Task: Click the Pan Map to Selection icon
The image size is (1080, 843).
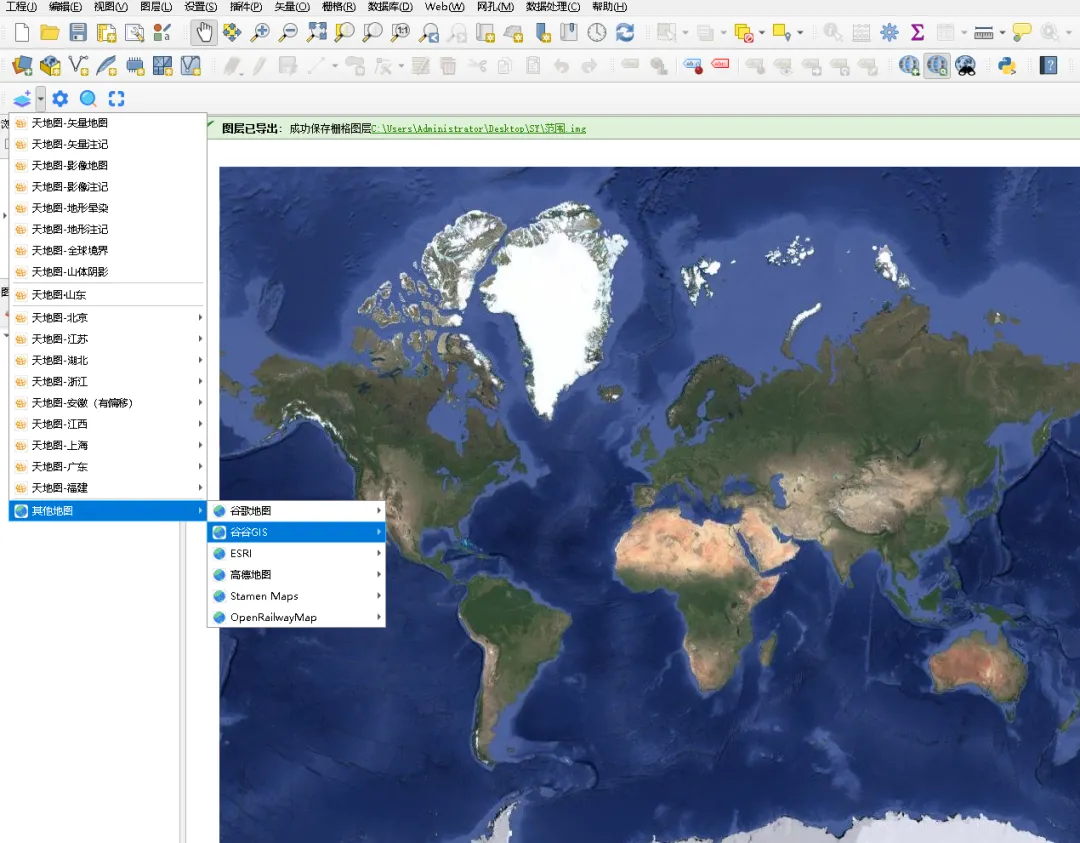Action: [232, 32]
